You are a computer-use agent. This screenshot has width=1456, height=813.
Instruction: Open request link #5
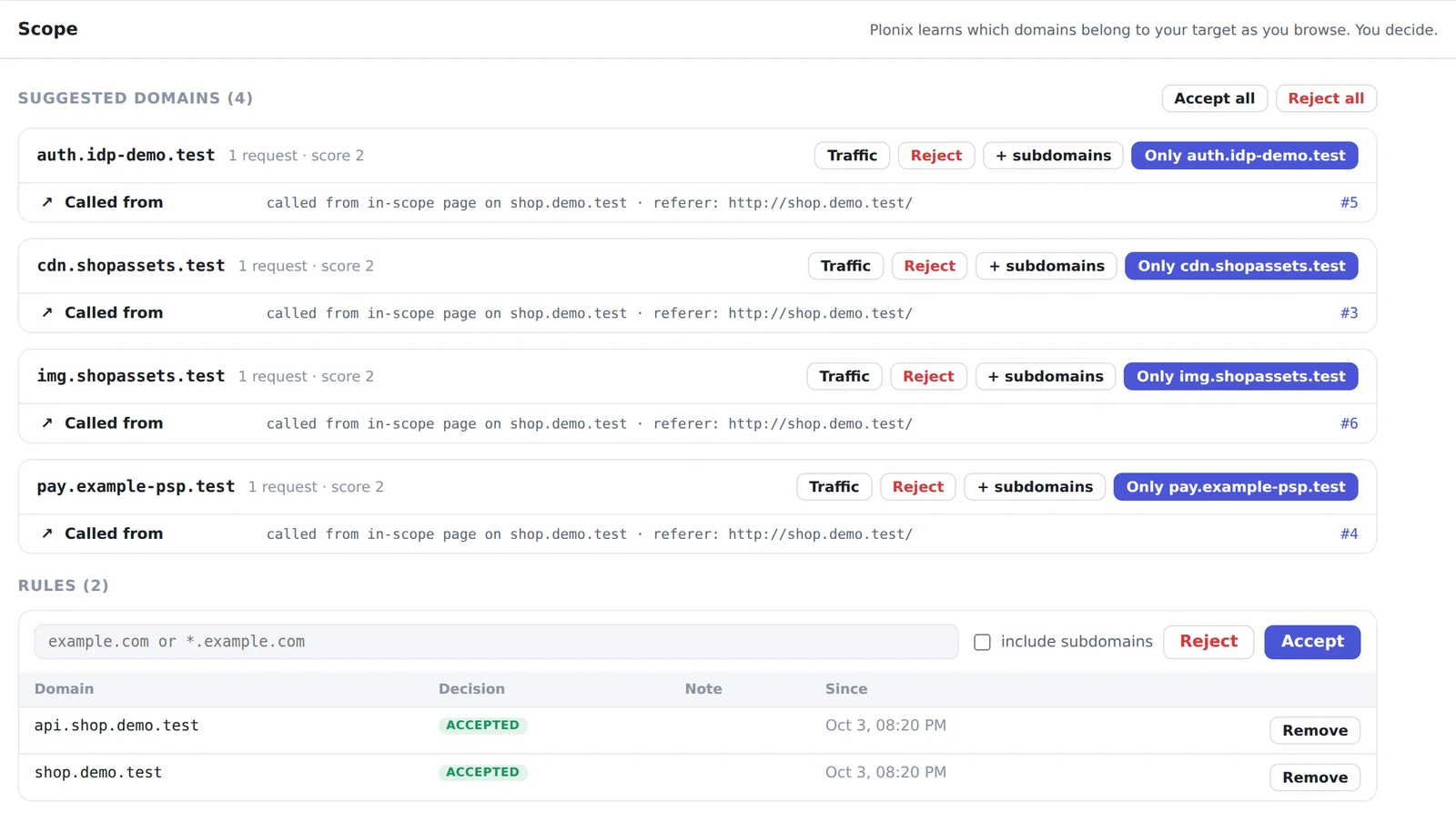click(x=1349, y=202)
